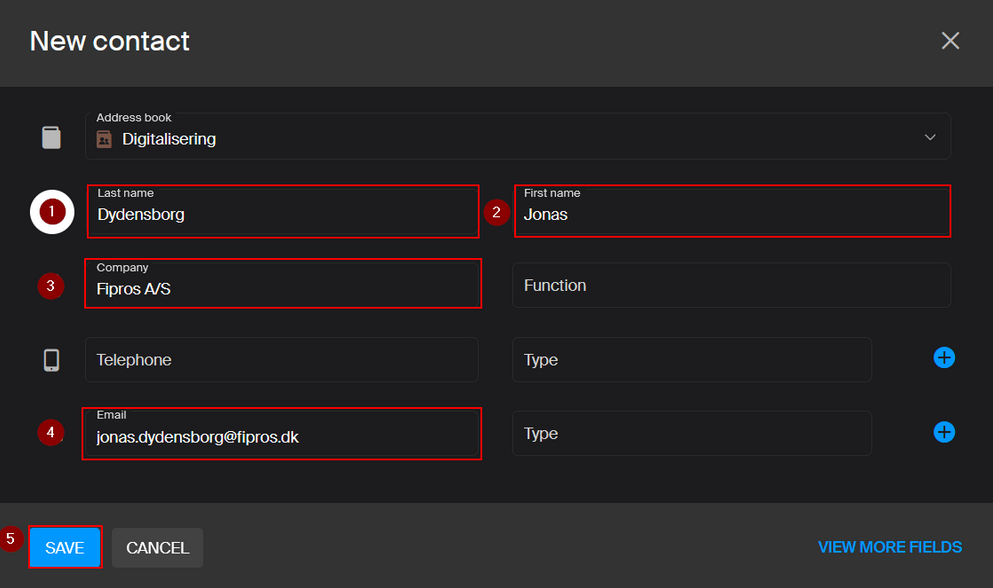This screenshot has height=588, width=993.
Task: Click step marker number 5 near Save
Action: (x=12, y=538)
